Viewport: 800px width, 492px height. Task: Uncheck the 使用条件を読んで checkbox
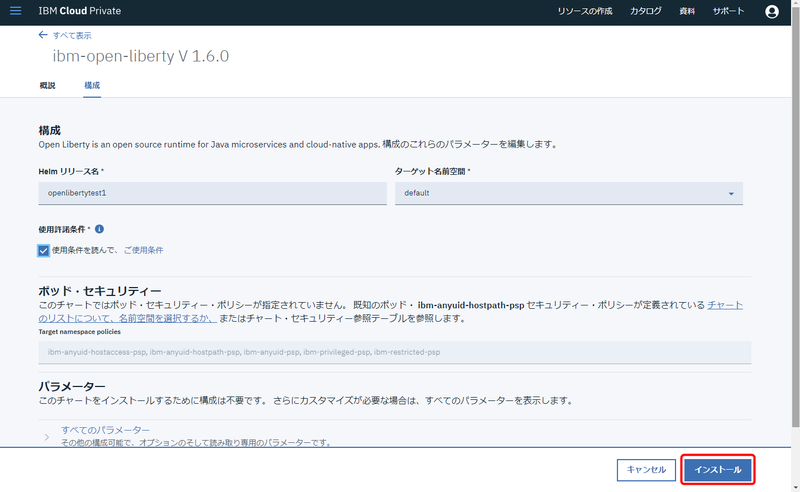pyautogui.click(x=43, y=250)
